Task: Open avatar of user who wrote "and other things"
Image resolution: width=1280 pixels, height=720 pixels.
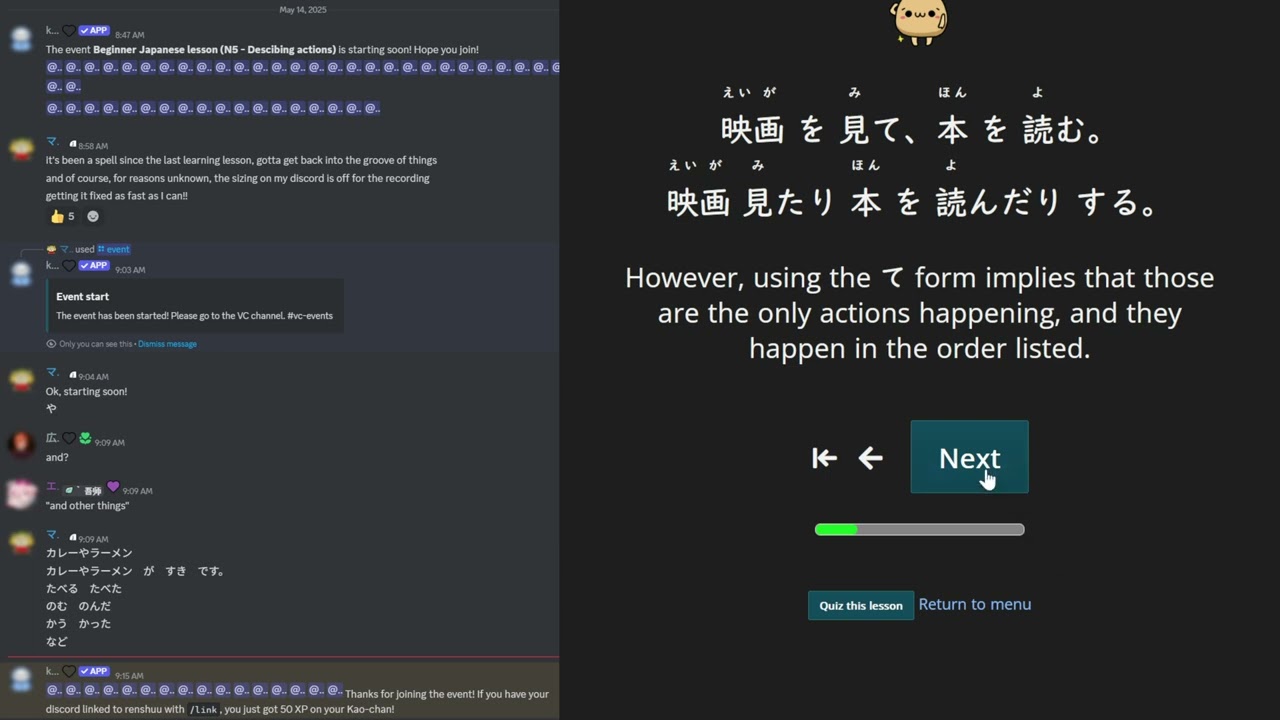Action: (21, 494)
